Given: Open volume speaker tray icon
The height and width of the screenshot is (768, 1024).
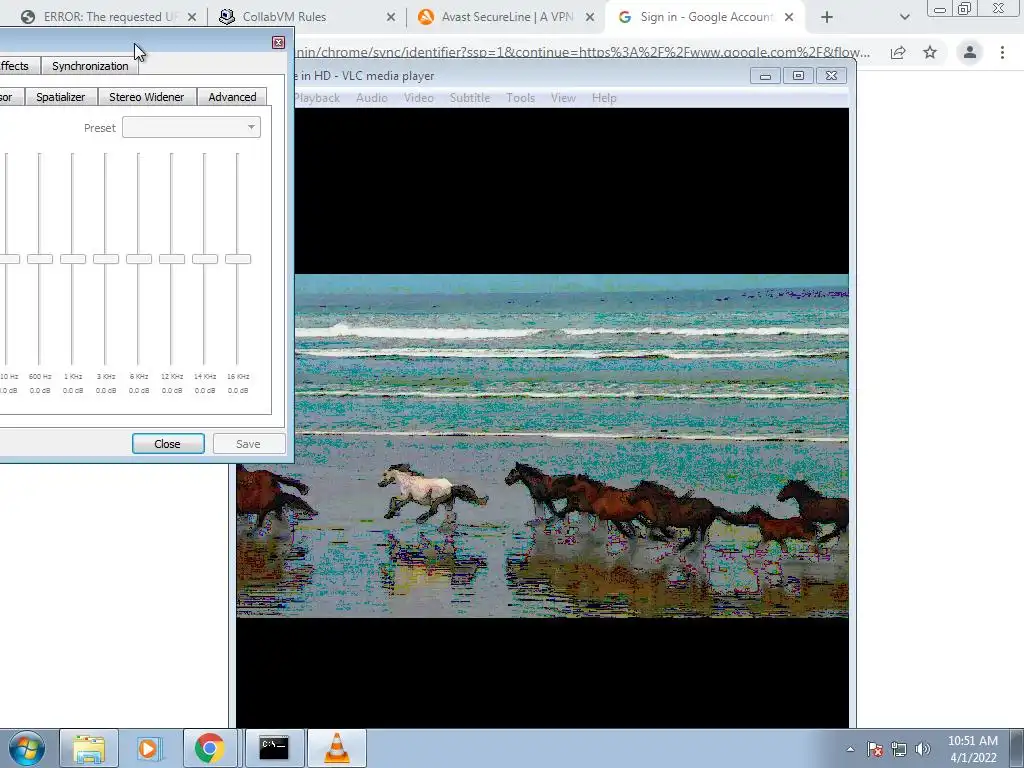Looking at the screenshot, I should click(923, 749).
